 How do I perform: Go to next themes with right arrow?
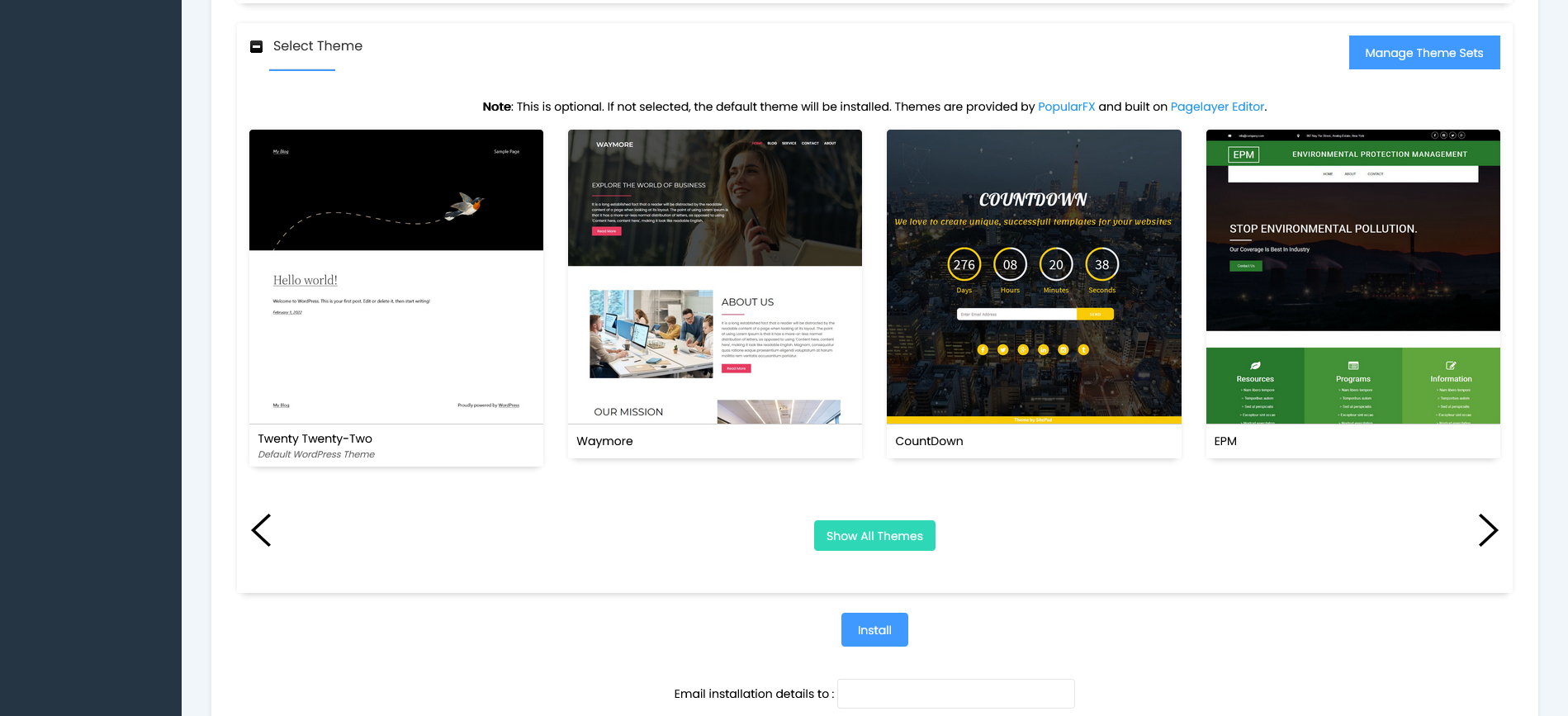pos(1487,530)
